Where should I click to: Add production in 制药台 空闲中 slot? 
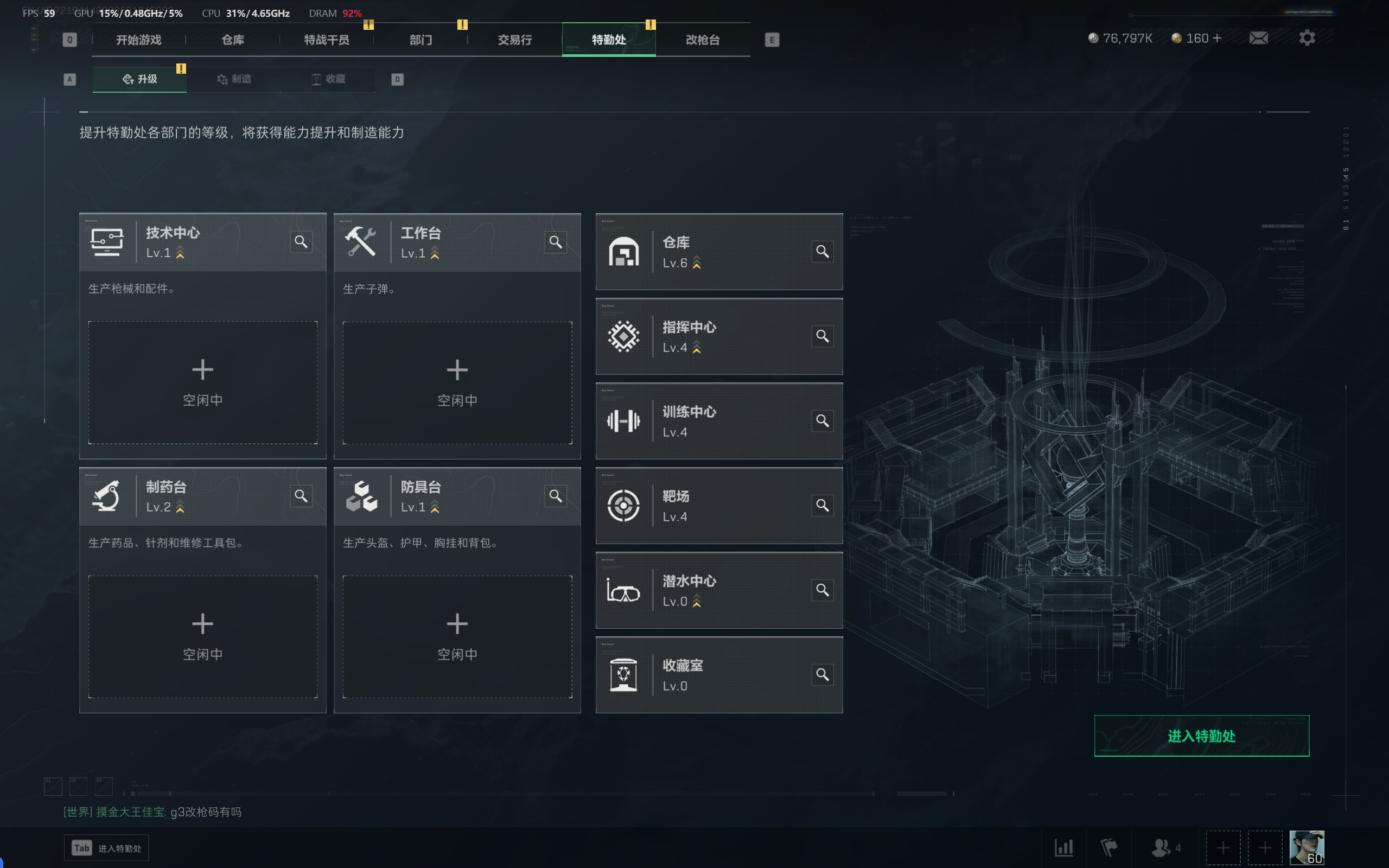coord(202,637)
